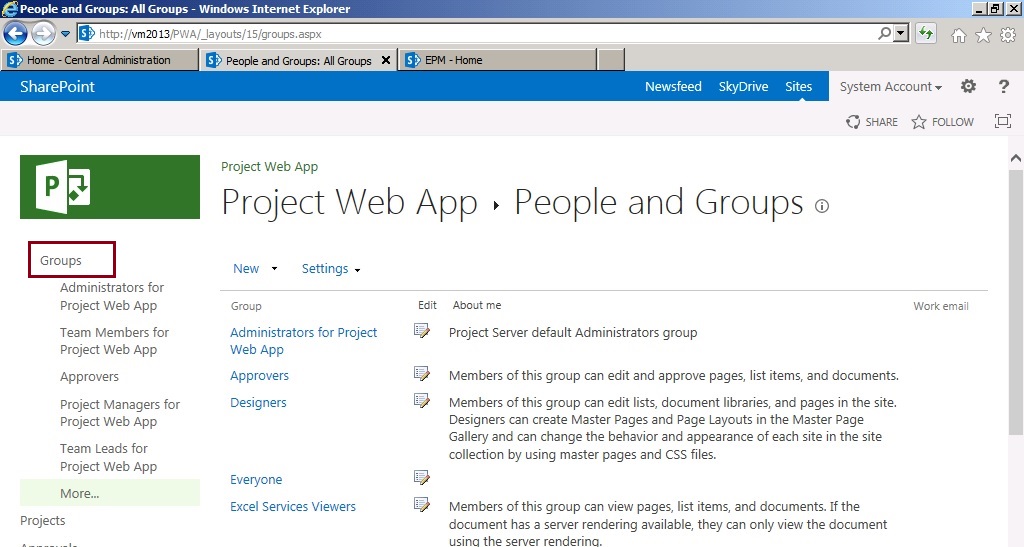The image size is (1024, 547).
Task: Click More... in the Groups navigation
Action: (80, 493)
